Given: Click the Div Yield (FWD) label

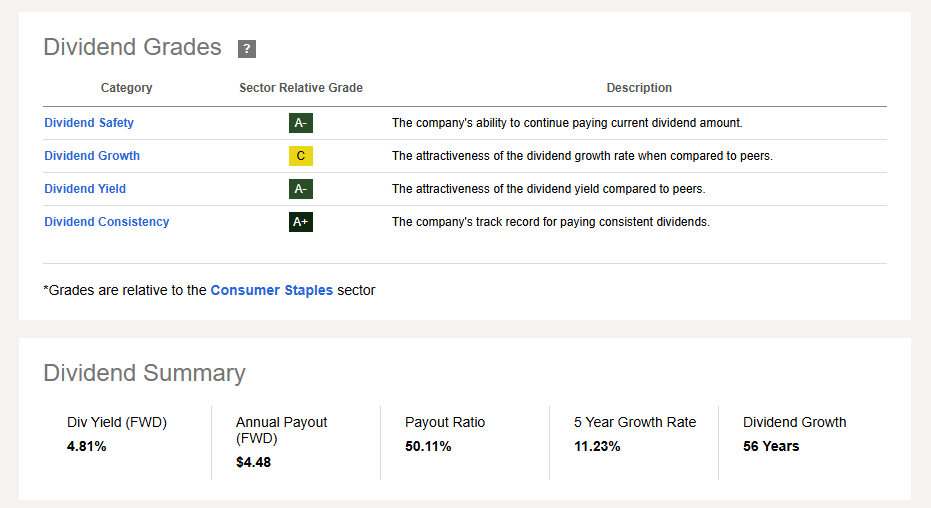Looking at the screenshot, I should 117,422.
